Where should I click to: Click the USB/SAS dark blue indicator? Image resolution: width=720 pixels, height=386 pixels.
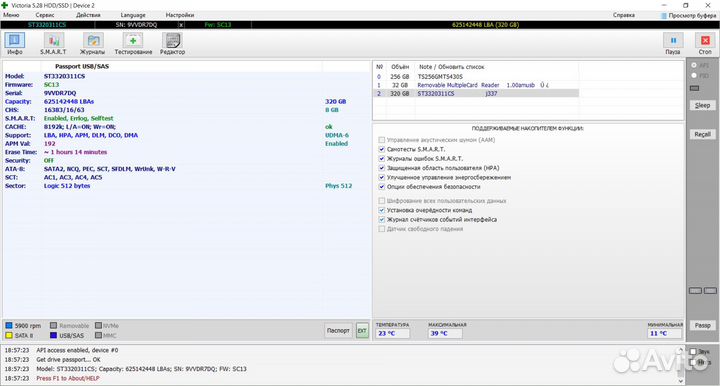(53, 336)
